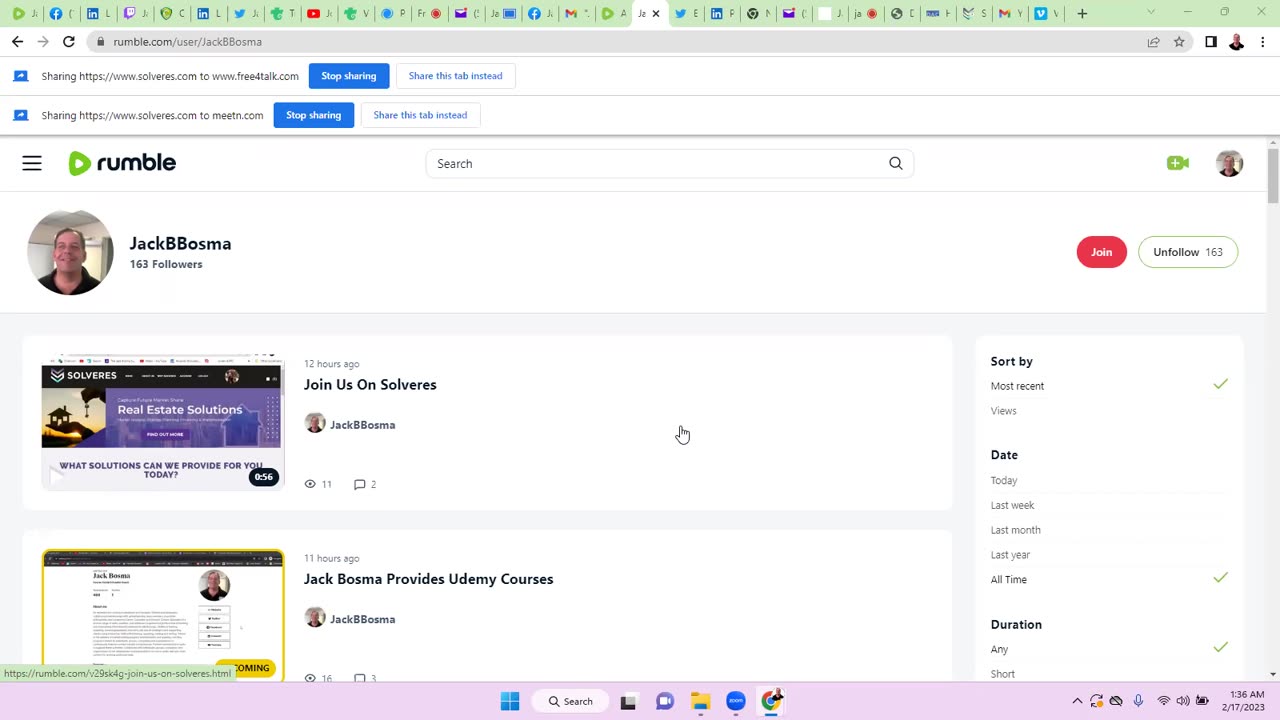Open Zoom from the taskbar

tap(736, 701)
